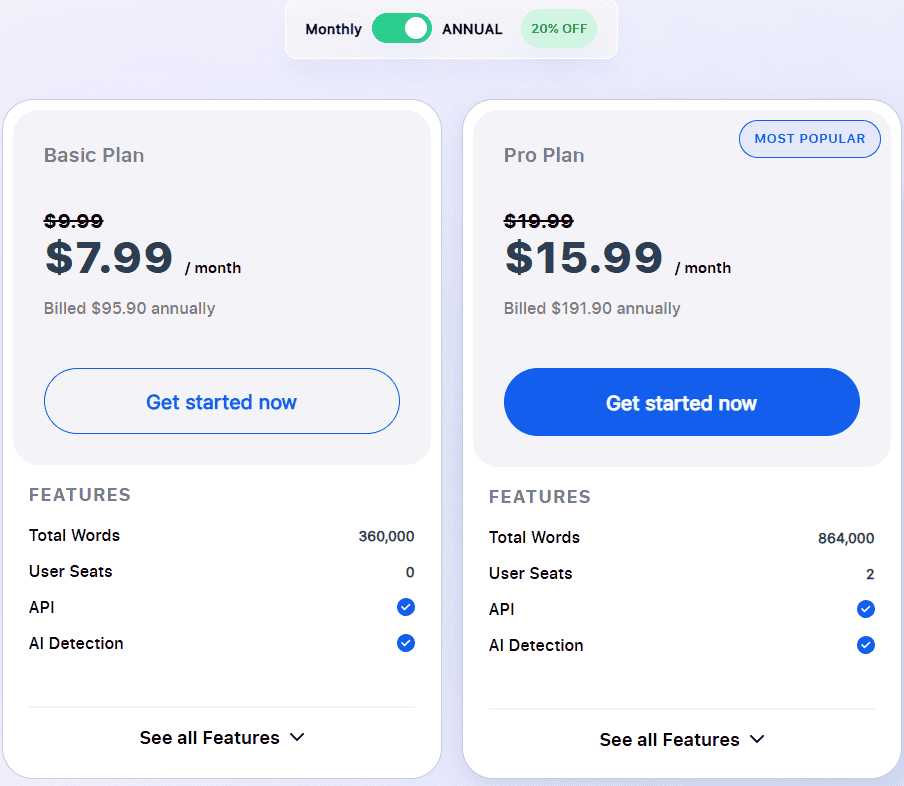The width and height of the screenshot is (904, 786).
Task: Click the 20% OFF badge
Action: (559, 29)
